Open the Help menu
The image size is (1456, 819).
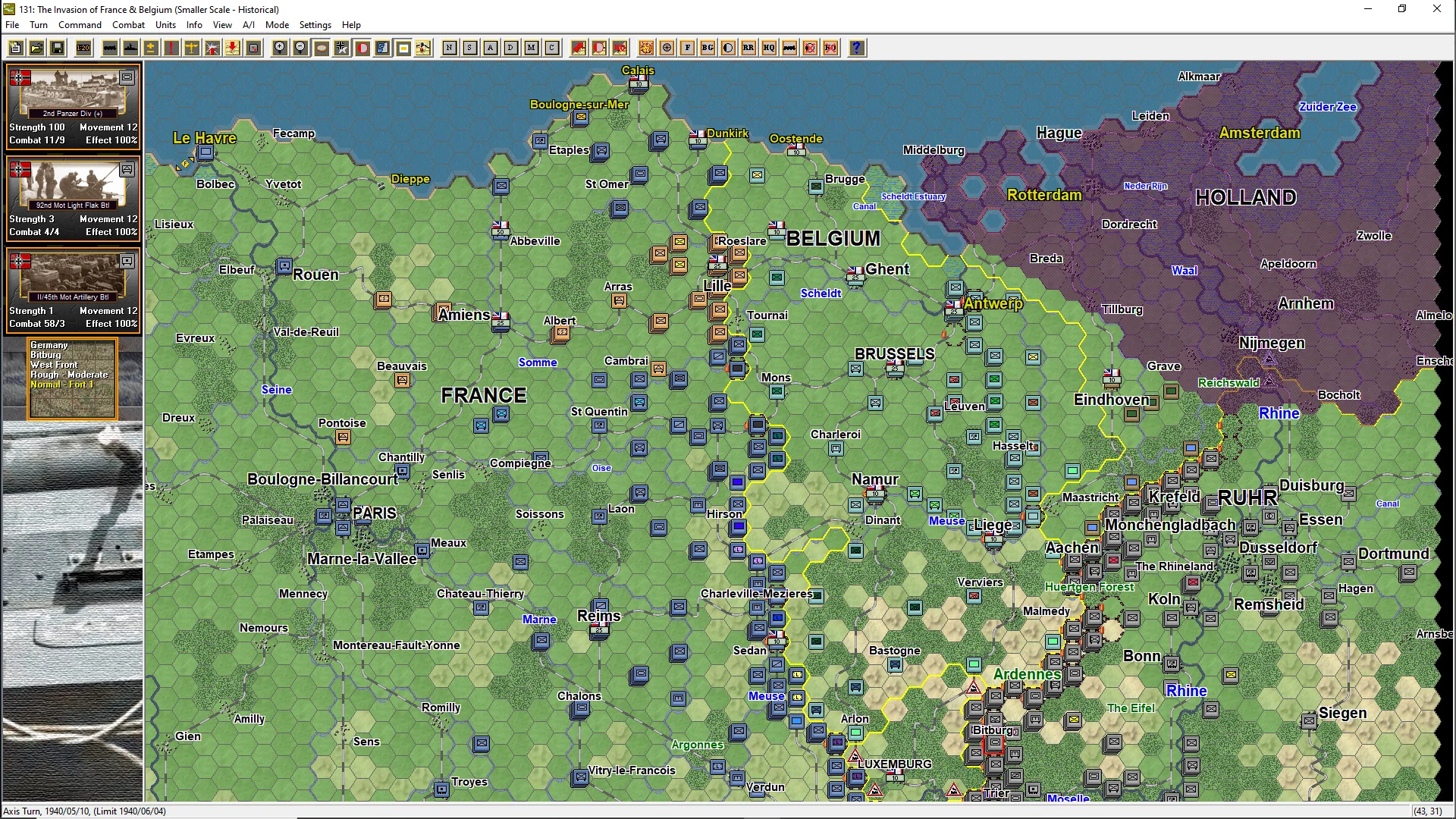[351, 25]
